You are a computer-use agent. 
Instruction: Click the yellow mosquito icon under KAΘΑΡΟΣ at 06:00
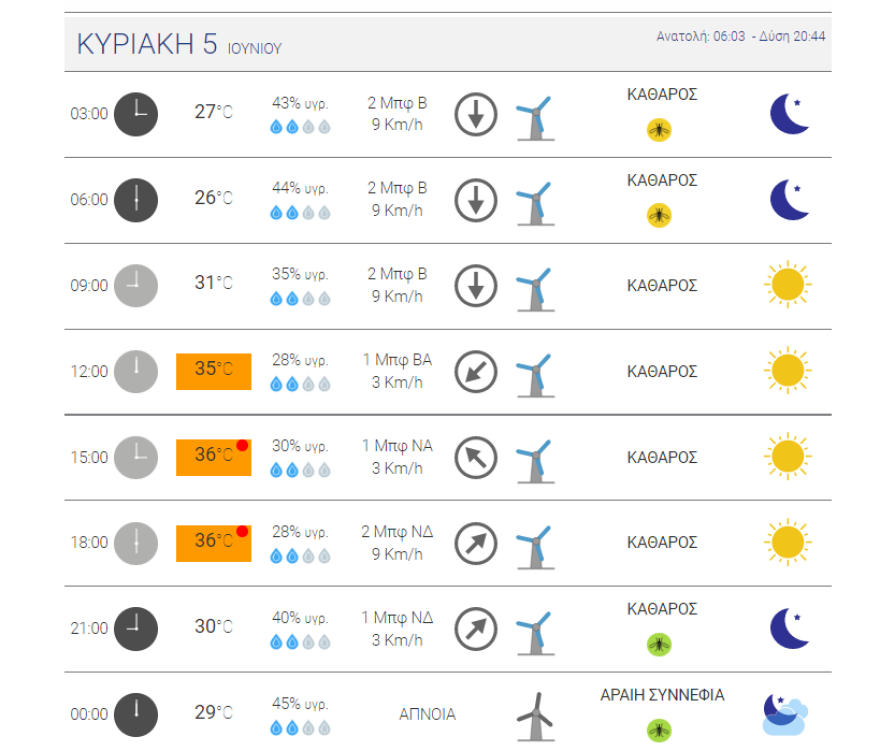coord(658,212)
